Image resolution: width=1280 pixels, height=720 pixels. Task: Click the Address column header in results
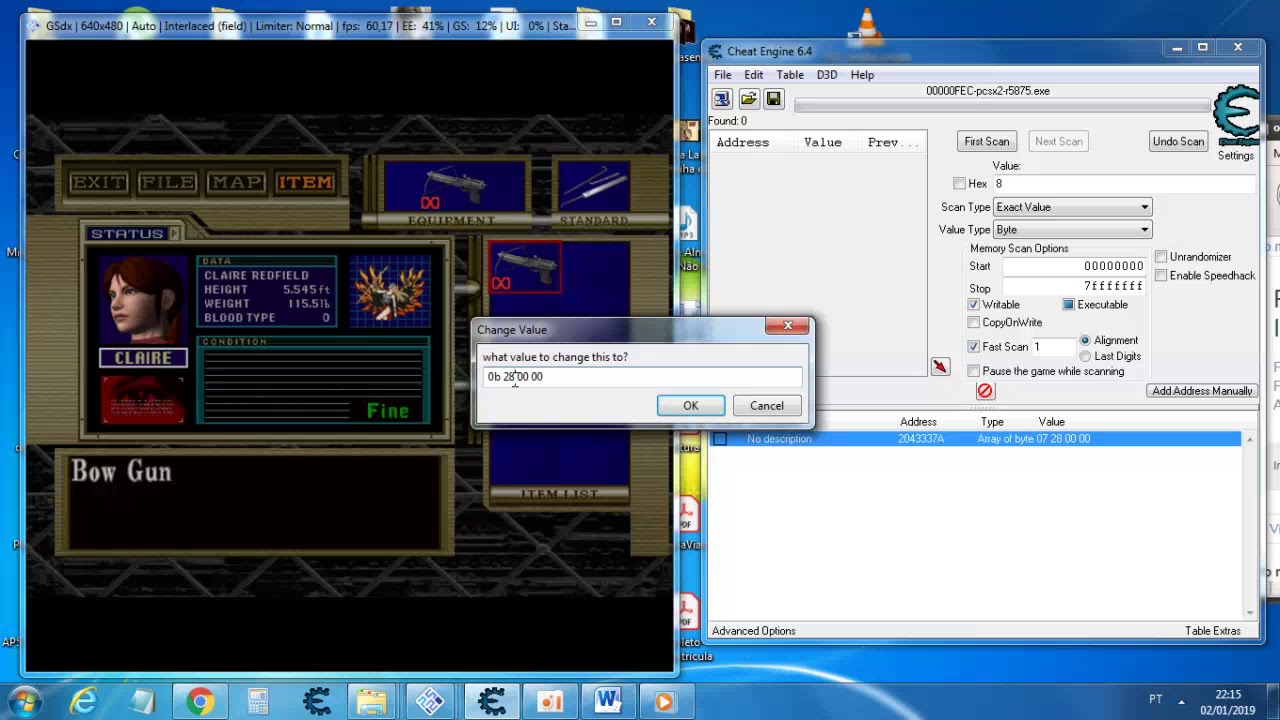(743, 143)
